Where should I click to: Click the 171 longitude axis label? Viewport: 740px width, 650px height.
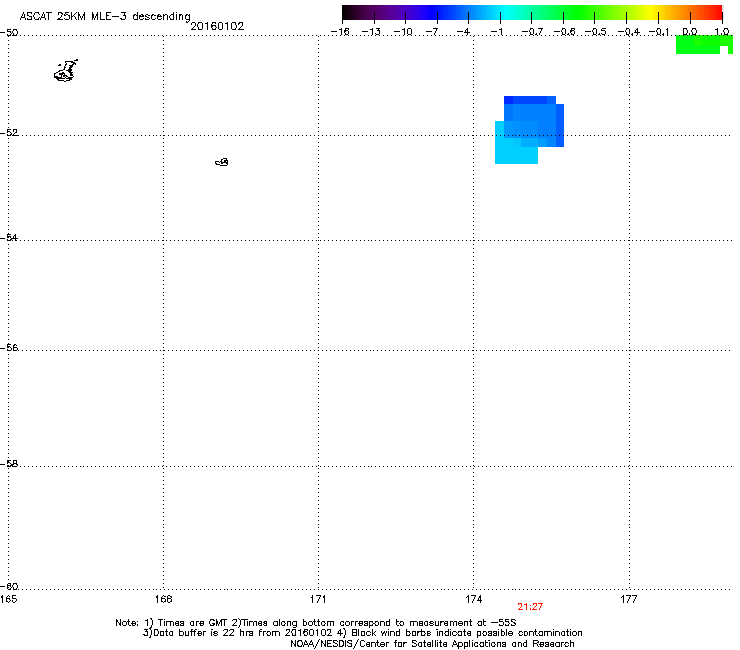318,599
